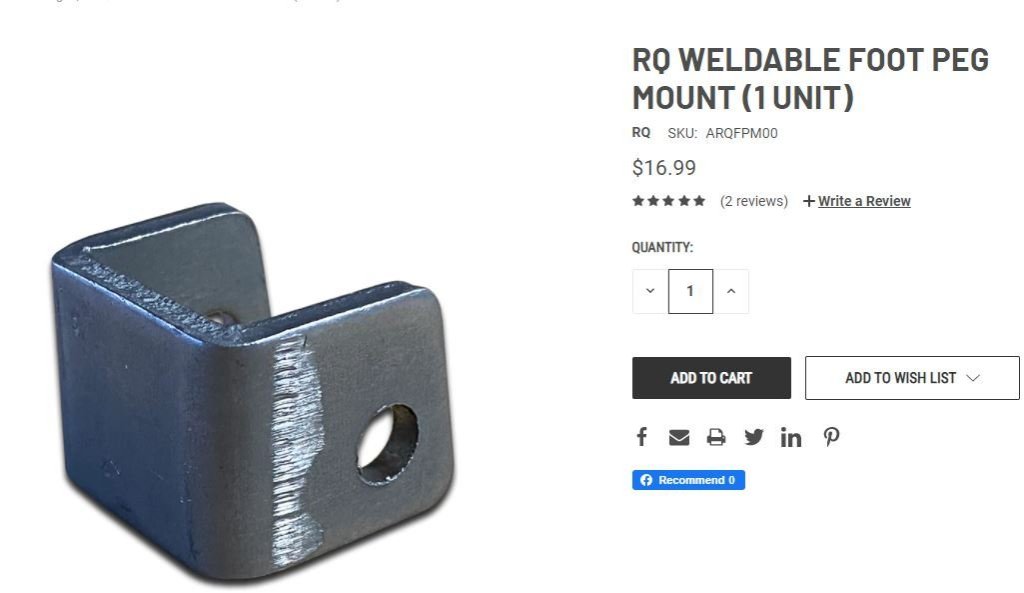Click the printer icon to print page

(716, 437)
